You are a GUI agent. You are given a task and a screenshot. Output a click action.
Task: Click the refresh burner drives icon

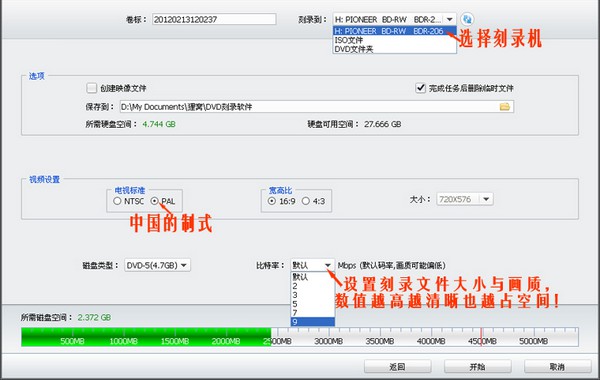coord(467,19)
